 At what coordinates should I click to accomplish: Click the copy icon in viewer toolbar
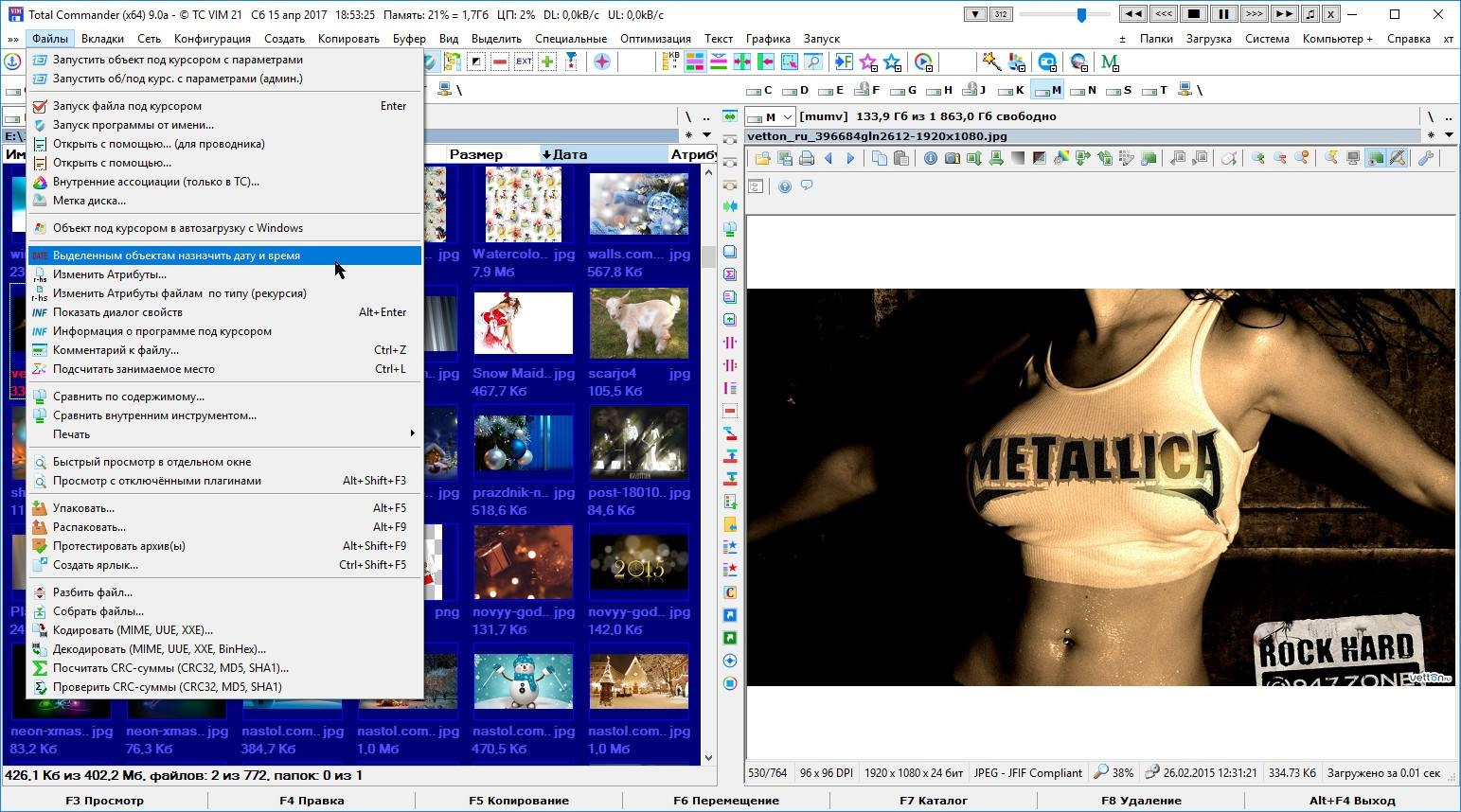pos(880,158)
